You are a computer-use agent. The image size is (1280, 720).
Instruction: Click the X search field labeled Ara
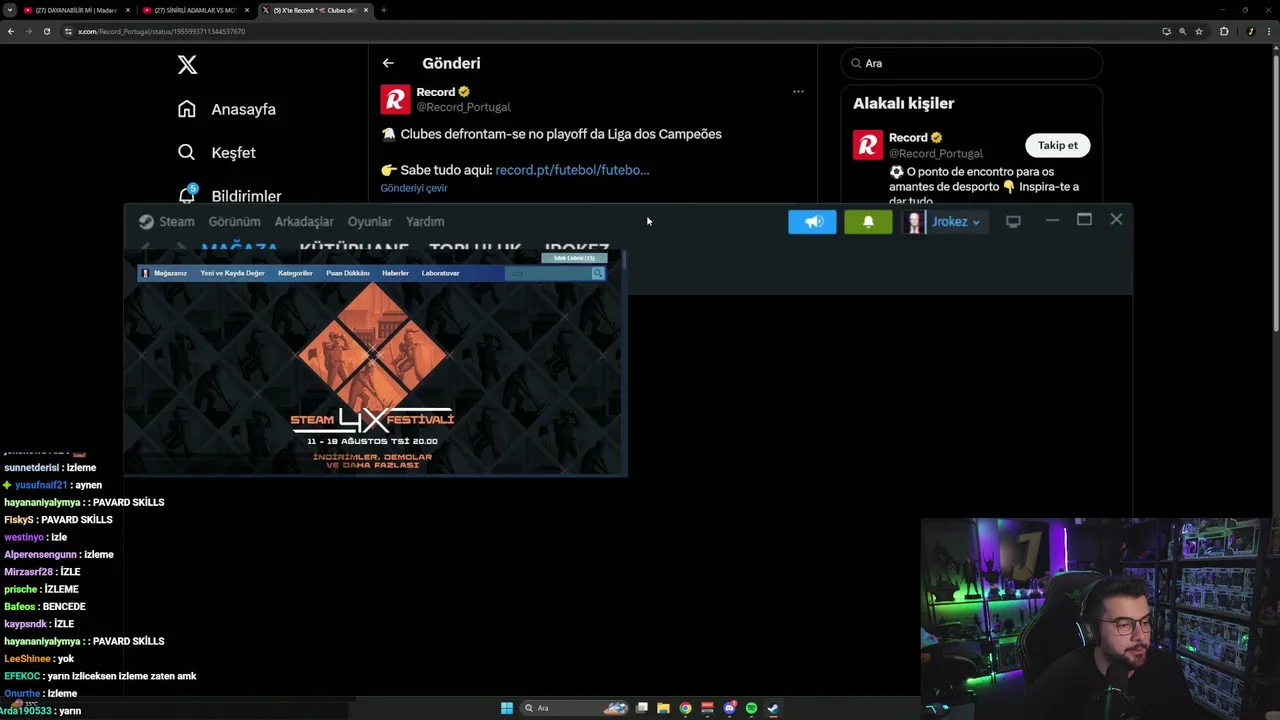click(971, 63)
